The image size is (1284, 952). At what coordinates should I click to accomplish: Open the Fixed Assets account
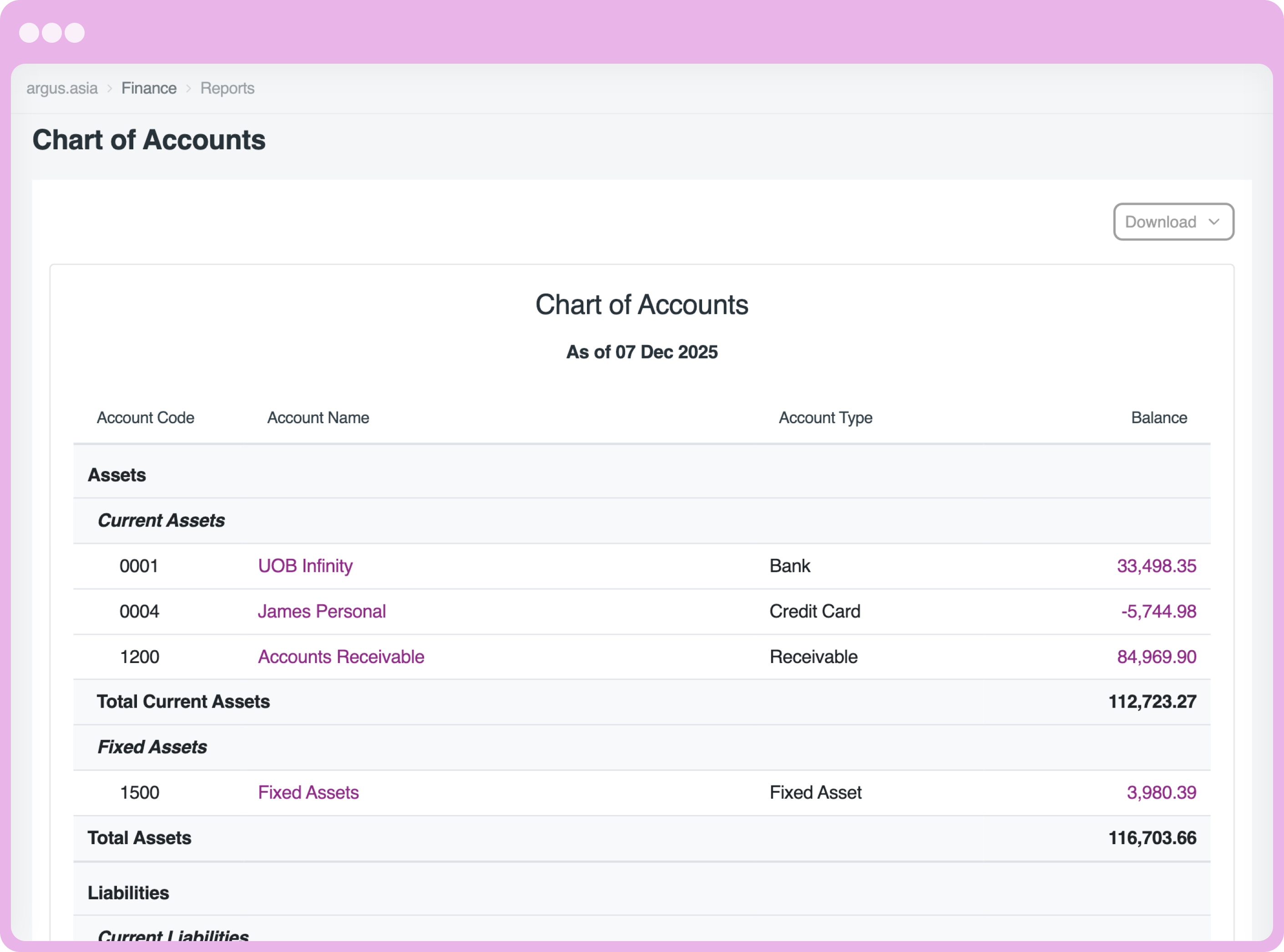pyautogui.click(x=308, y=792)
